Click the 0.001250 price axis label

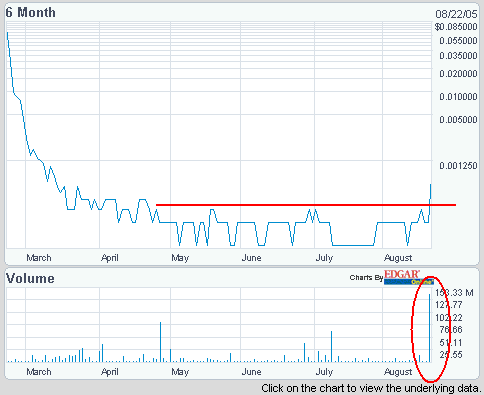pyautogui.click(x=458, y=165)
